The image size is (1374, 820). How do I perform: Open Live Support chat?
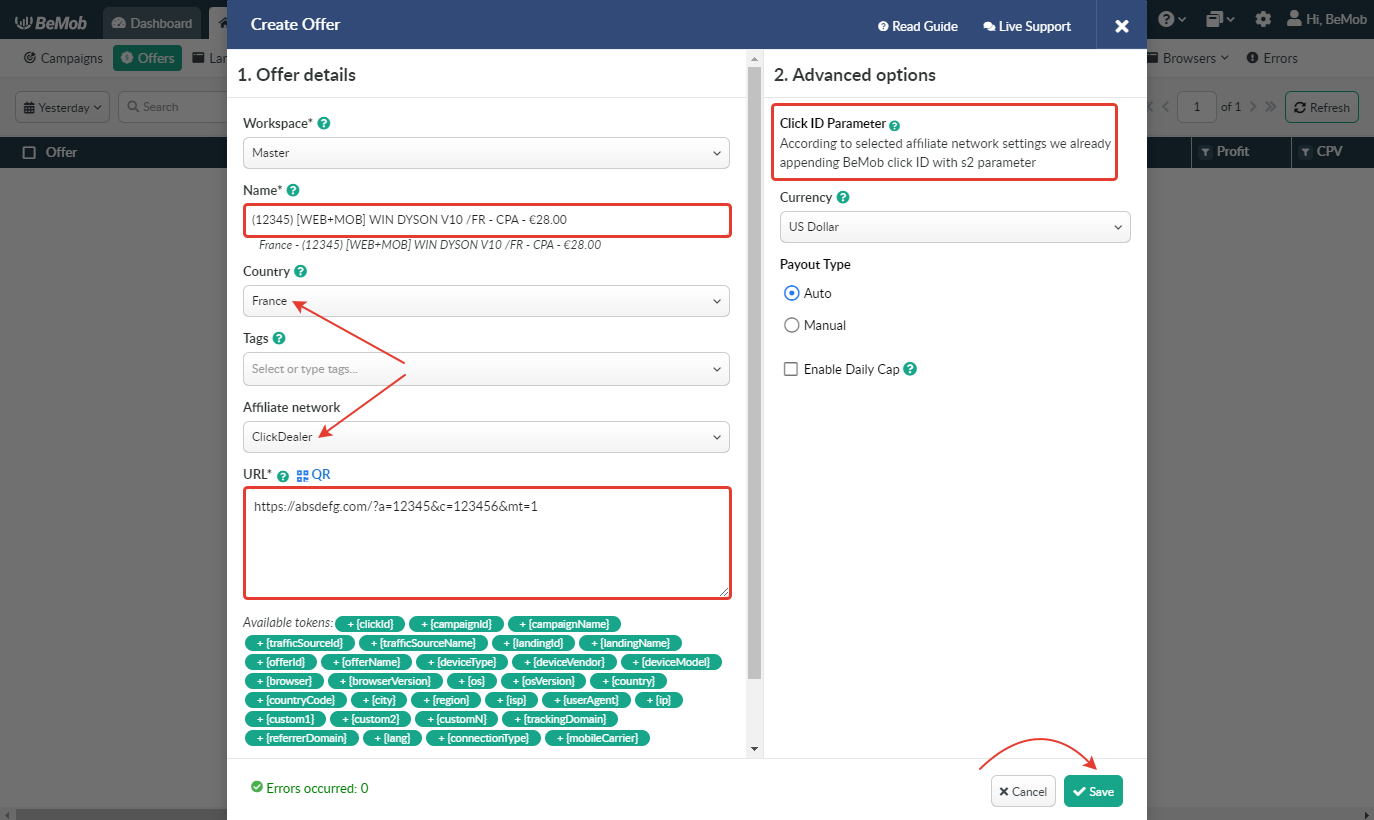tap(1027, 26)
